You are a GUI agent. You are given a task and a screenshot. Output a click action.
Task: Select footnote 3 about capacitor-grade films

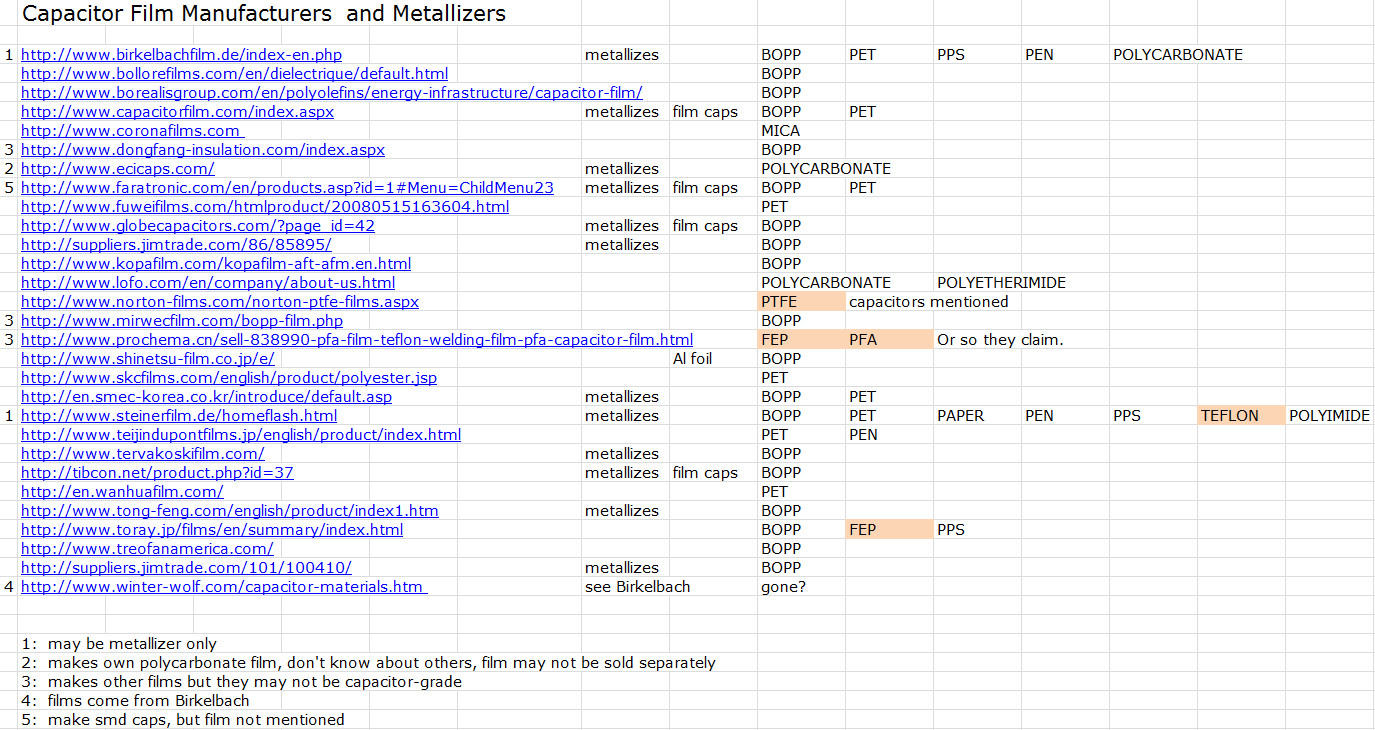[x=241, y=682]
